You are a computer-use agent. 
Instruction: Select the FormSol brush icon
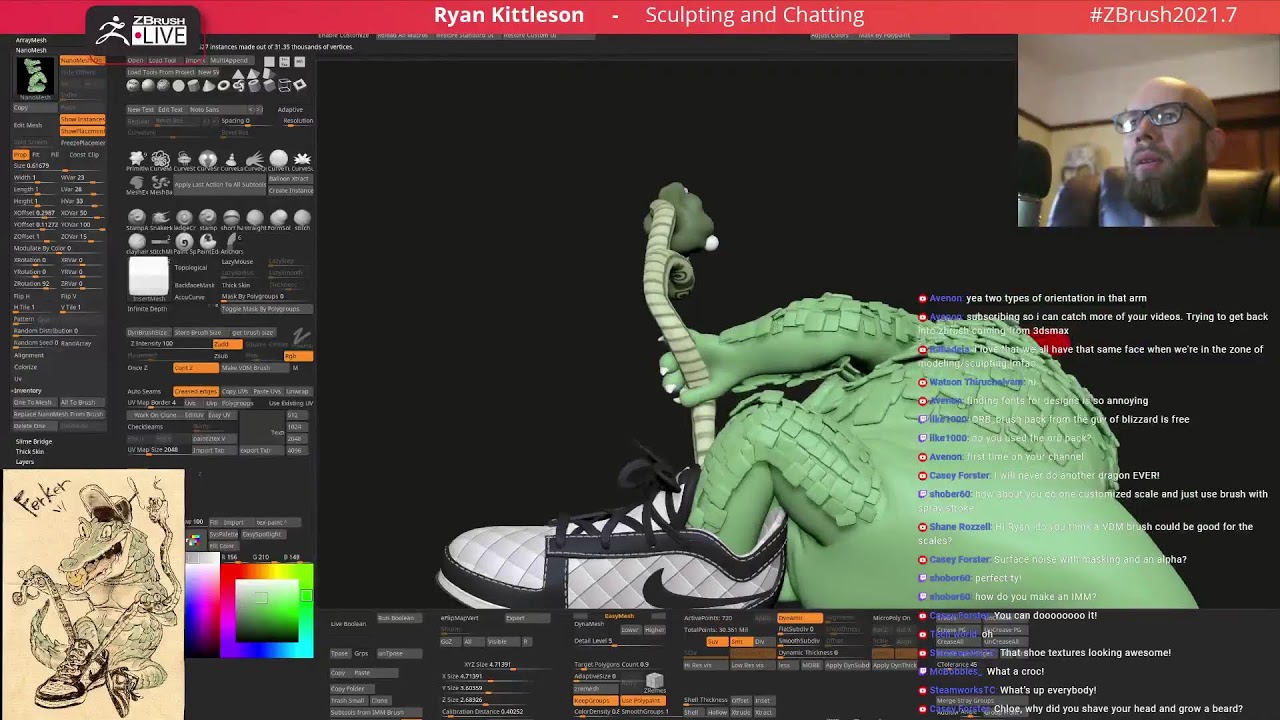click(279, 219)
